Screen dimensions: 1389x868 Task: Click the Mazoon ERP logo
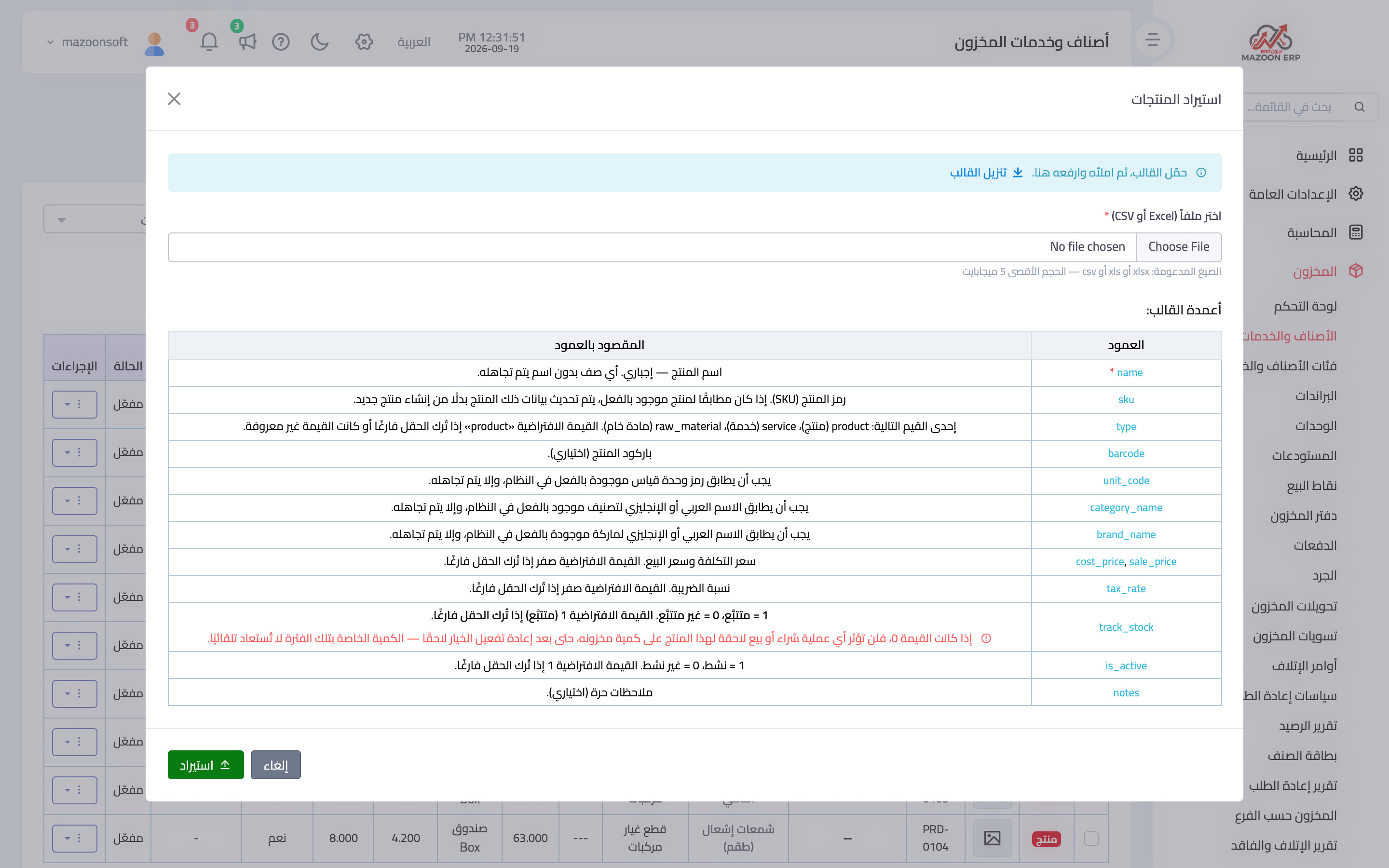1271,42
